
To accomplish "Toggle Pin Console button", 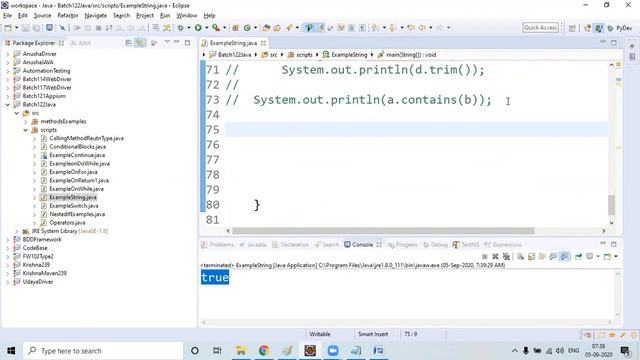I will tap(578, 256).
